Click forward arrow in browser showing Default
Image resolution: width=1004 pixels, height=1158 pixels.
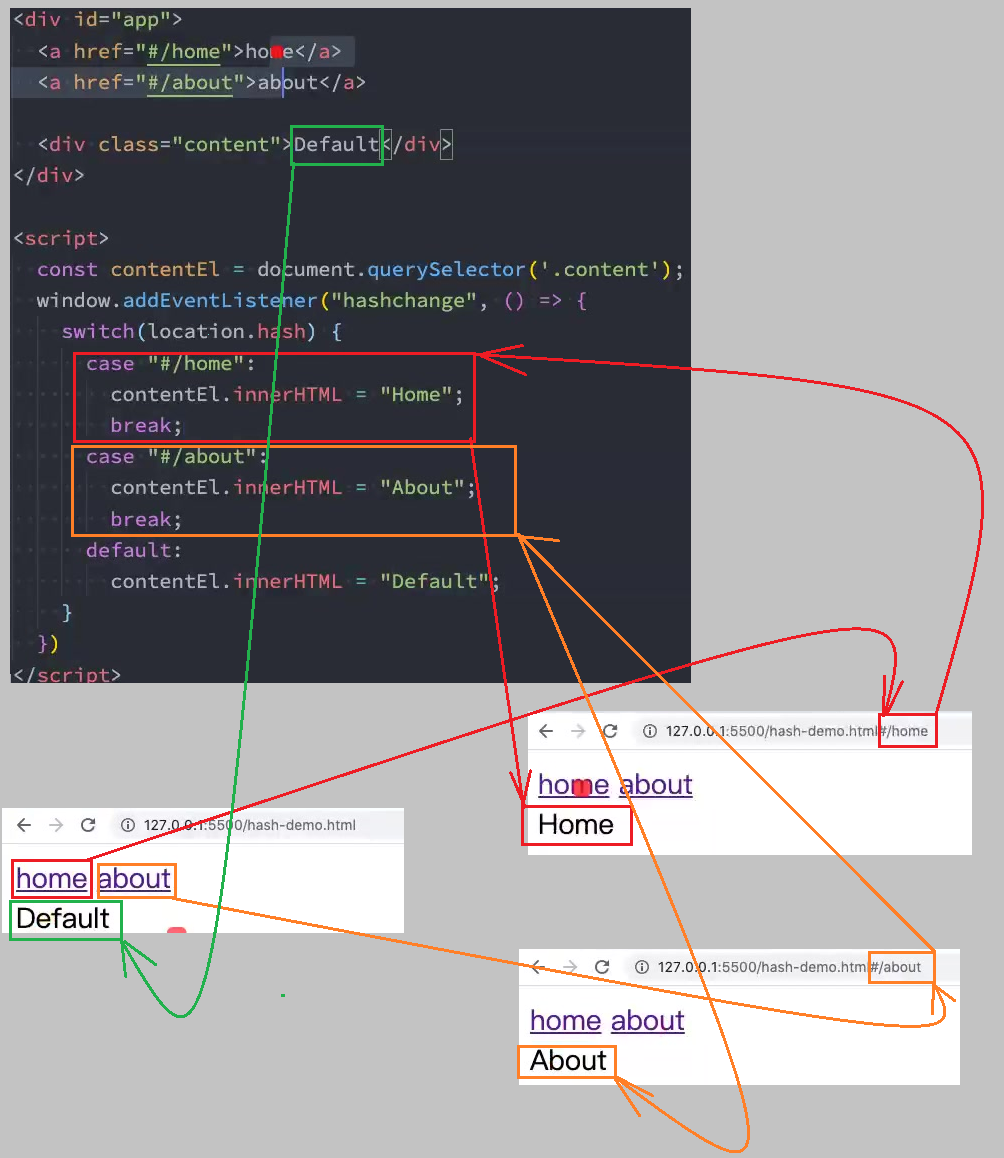[x=56, y=825]
